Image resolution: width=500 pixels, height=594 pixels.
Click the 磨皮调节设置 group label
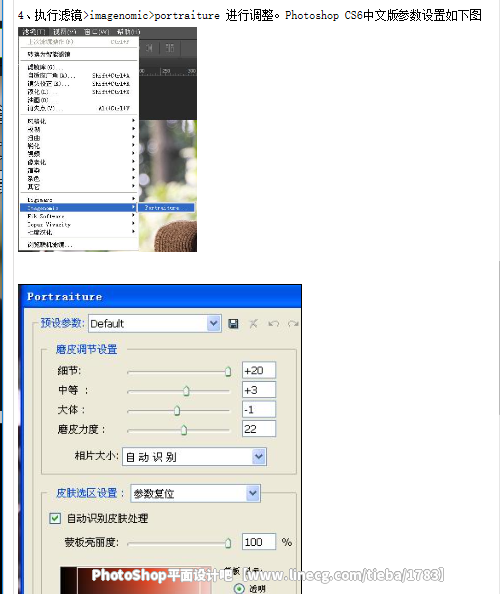point(86,349)
